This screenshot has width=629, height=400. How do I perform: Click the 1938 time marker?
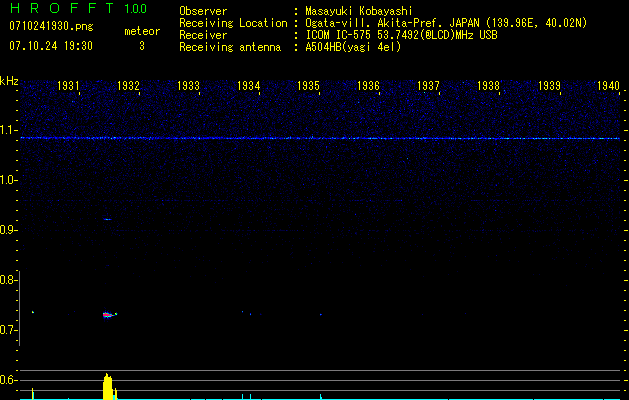coord(489,85)
